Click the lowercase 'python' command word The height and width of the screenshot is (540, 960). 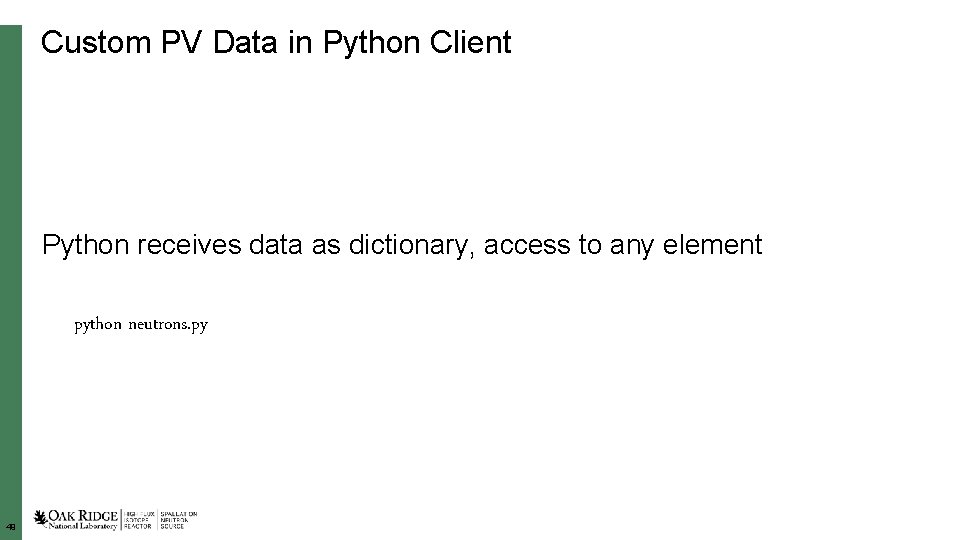click(98, 326)
